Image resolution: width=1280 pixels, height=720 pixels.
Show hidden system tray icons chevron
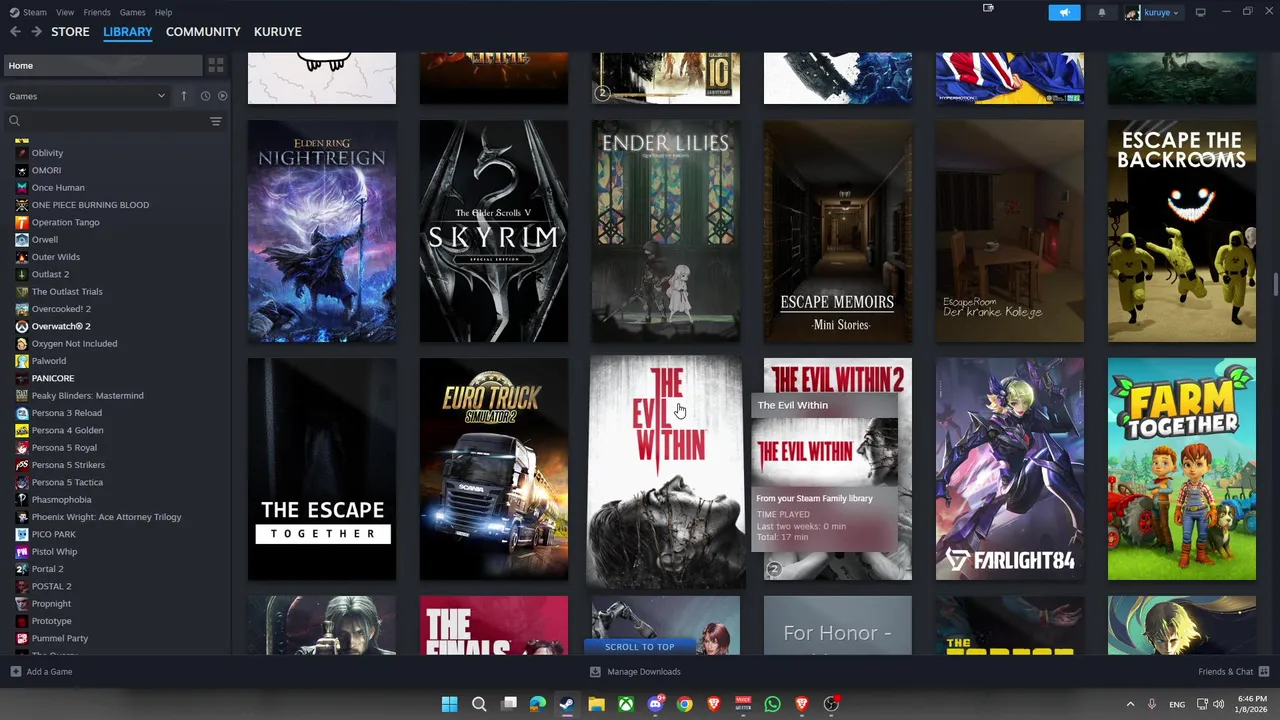(x=1130, y=704)
